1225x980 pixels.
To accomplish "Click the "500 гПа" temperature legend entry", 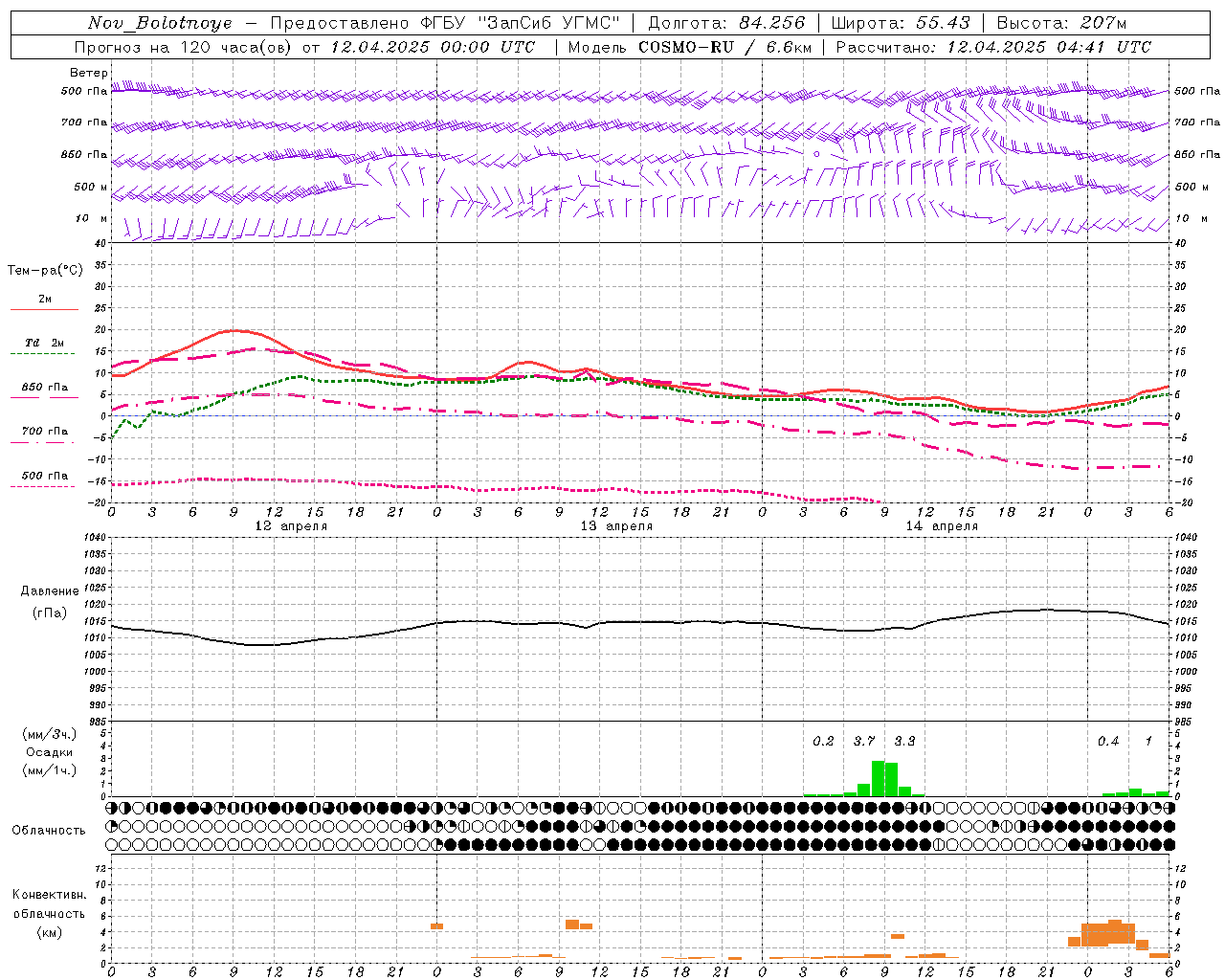I will click(44, 476).
